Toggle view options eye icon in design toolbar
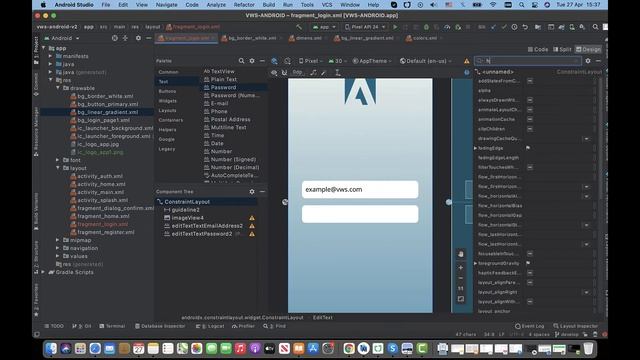Screen dimensions: 640x360 [x=274, y=73]
